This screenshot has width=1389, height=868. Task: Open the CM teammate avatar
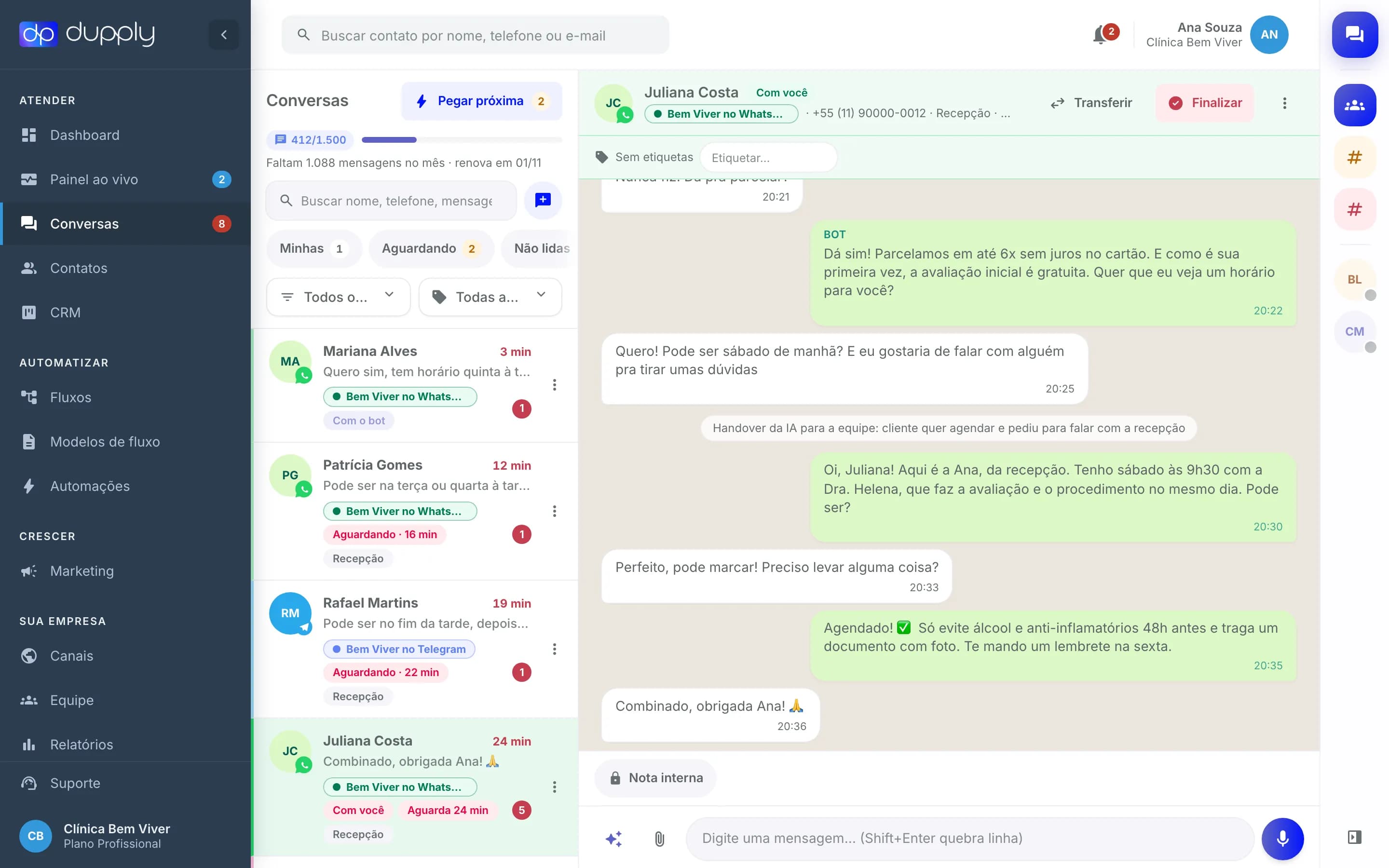pyautogui.click(x=1355, y=332)
